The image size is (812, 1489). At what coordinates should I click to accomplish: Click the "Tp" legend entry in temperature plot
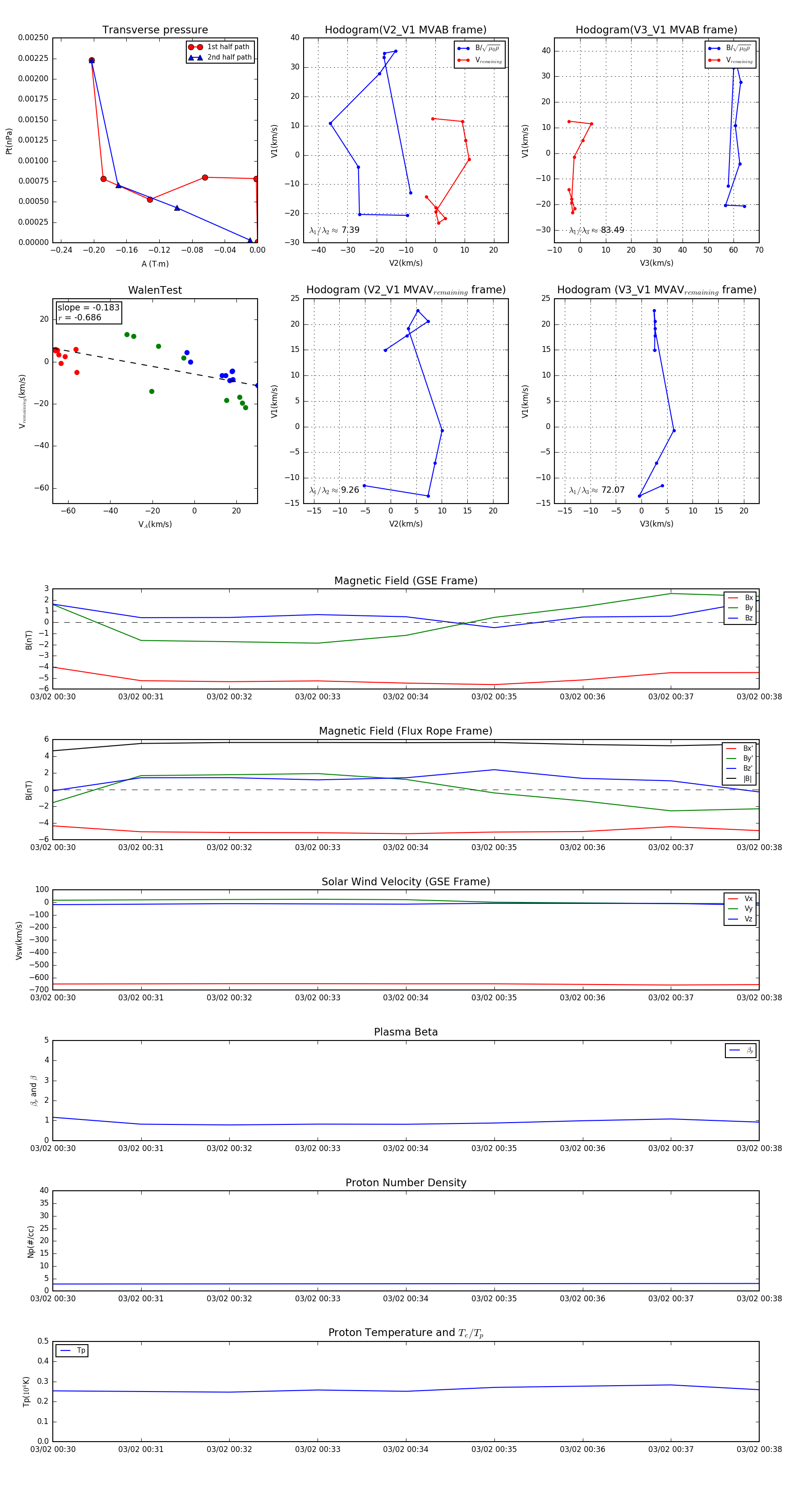pyautogui.click(x=72, y=1351)
